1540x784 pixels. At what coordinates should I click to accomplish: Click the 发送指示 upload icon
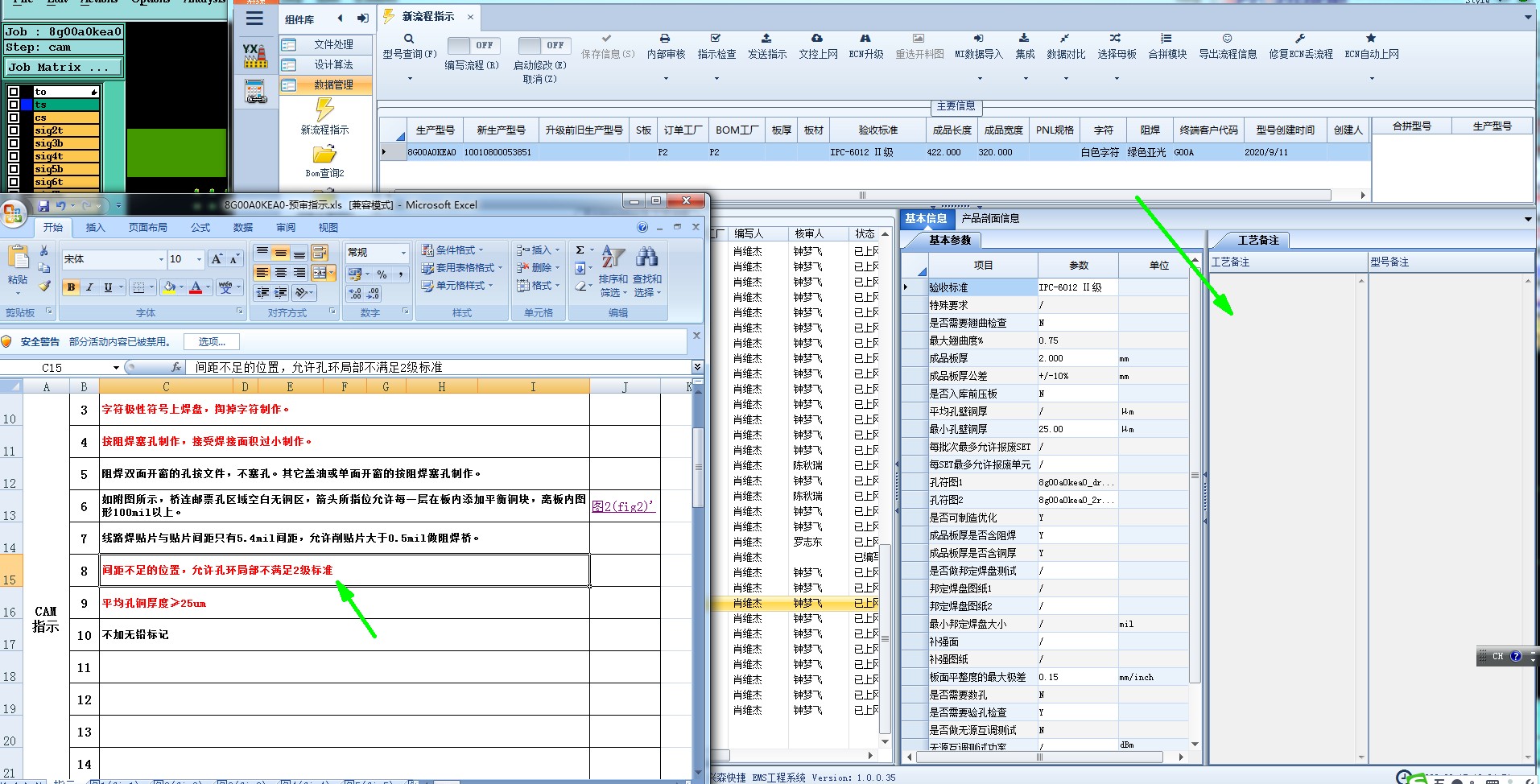pos(766,38)
